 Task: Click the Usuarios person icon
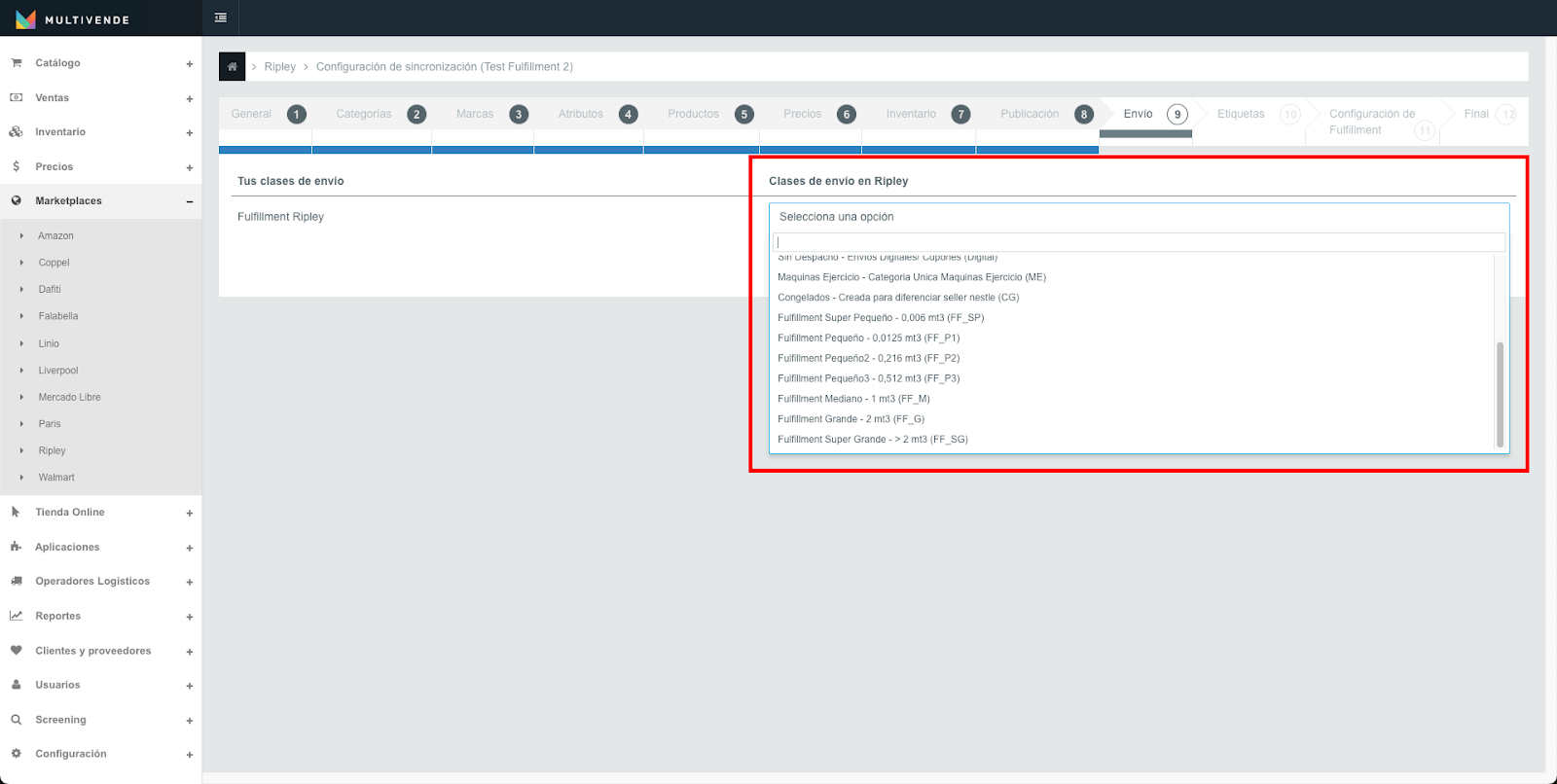(x=16, y=685)
